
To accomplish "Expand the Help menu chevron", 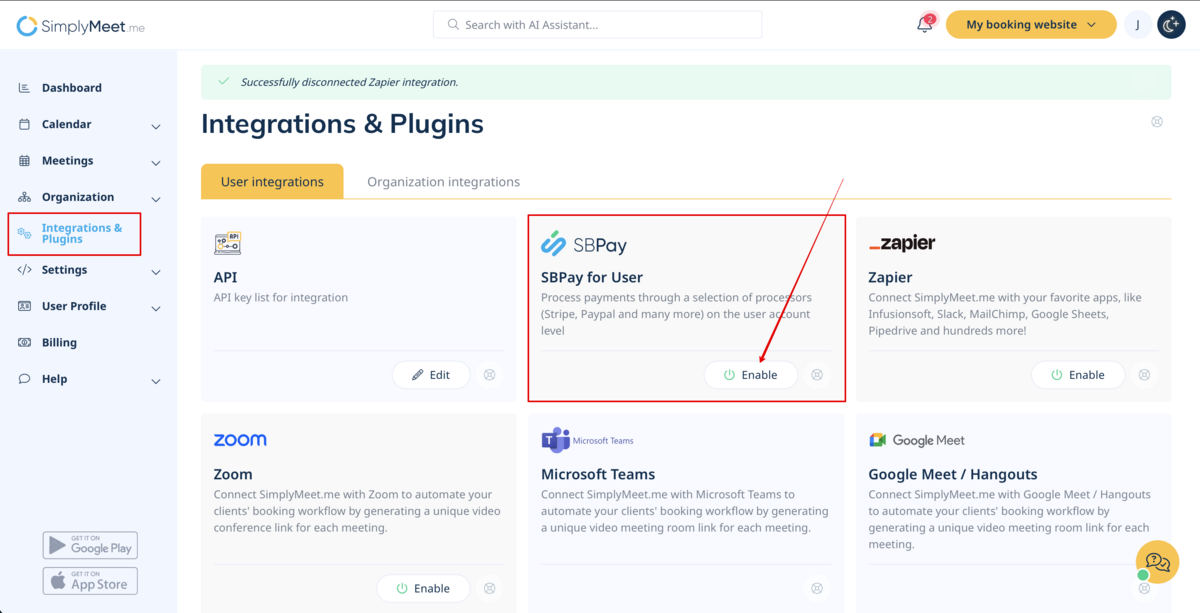I will (x=156, y=381).
